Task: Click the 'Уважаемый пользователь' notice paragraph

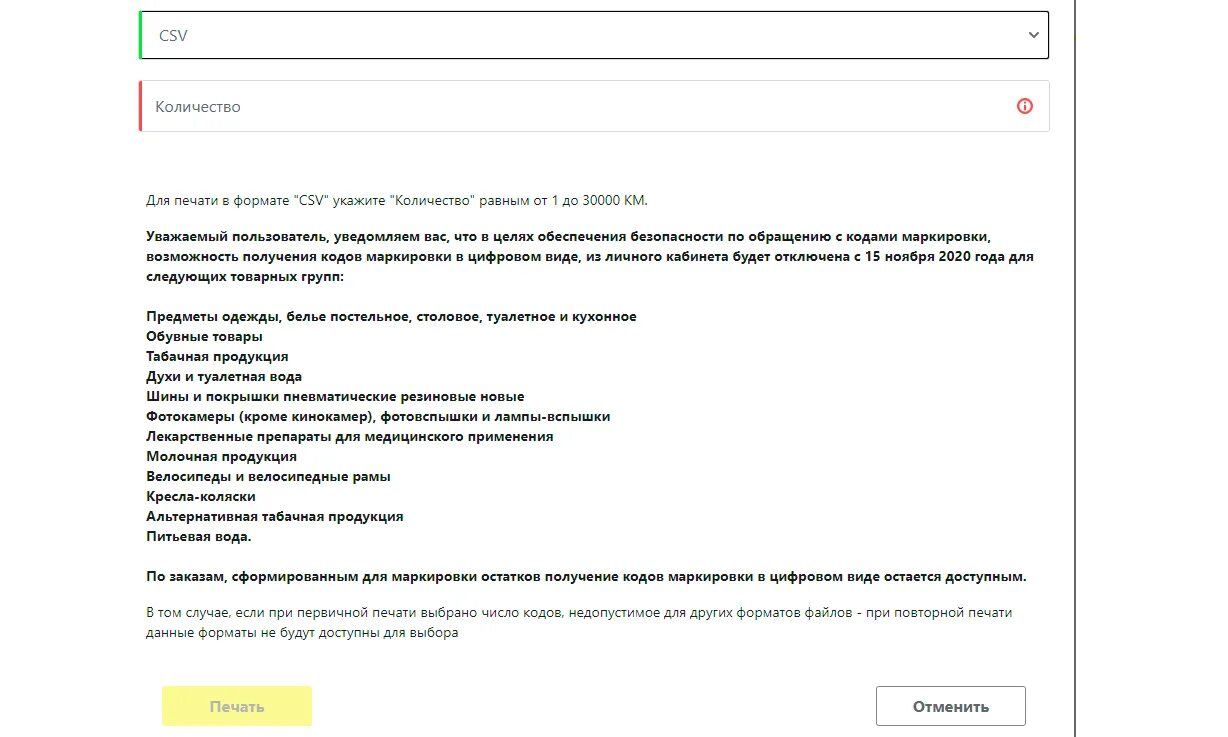Action: 590,257
